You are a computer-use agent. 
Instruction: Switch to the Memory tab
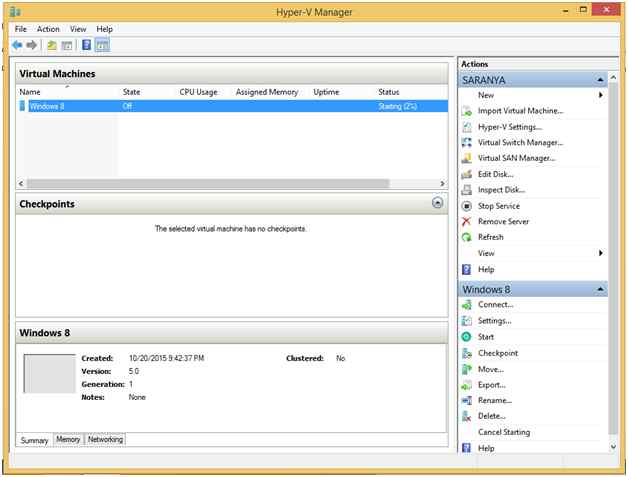[x=68, y=439]
